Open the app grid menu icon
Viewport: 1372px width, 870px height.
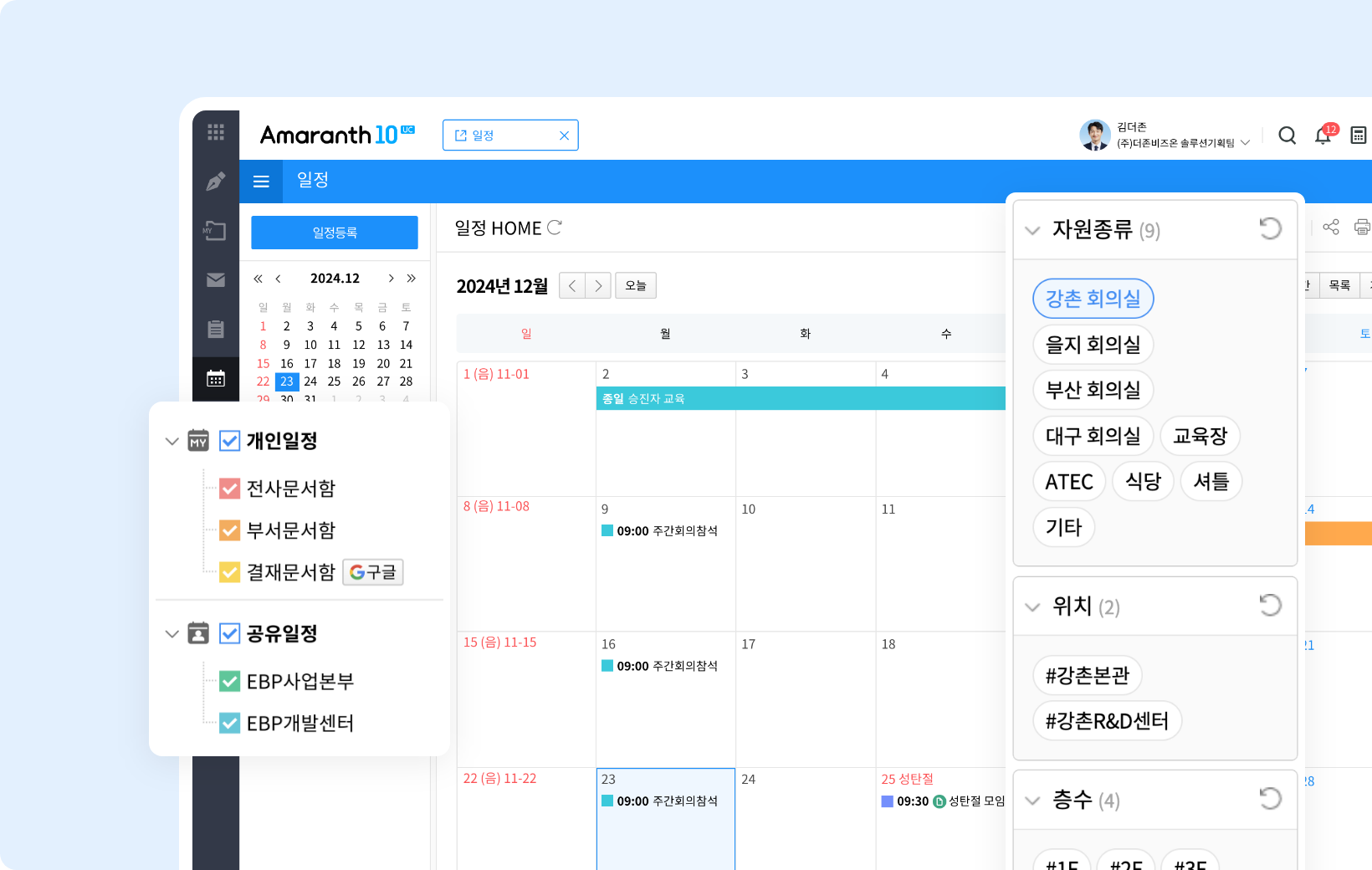pos(216,132)
